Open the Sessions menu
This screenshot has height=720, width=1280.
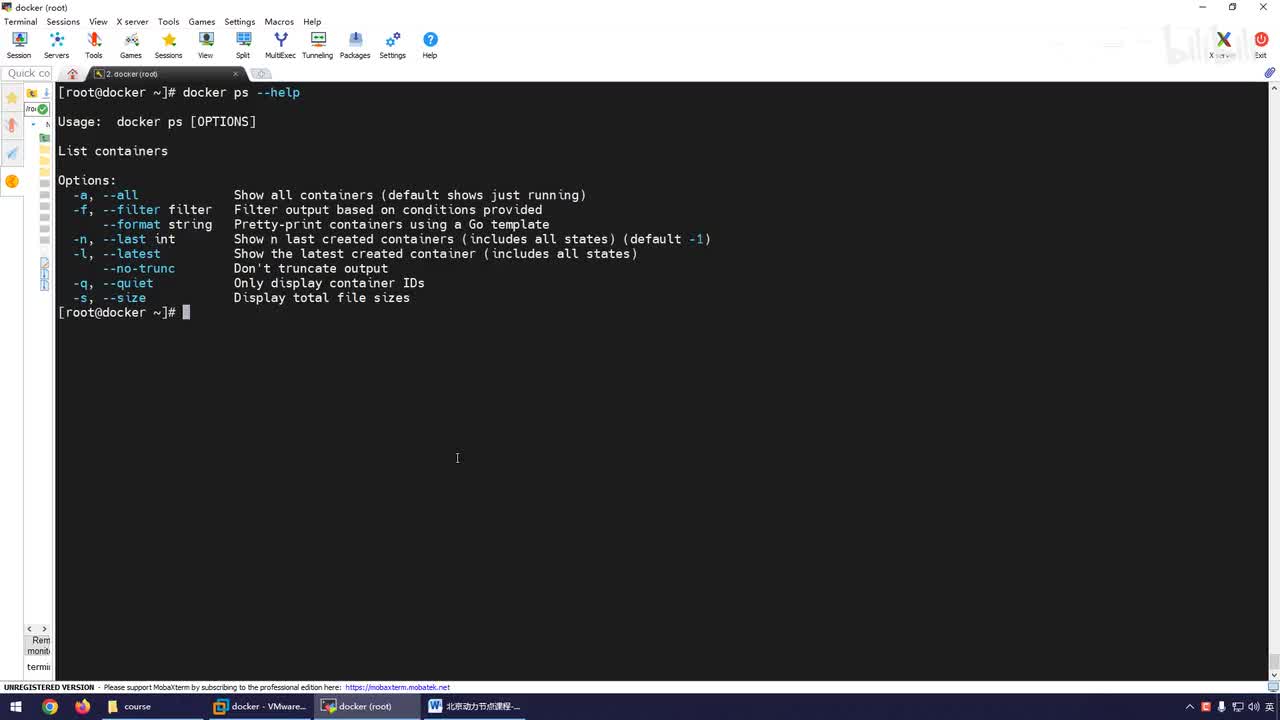coord(63,22)
